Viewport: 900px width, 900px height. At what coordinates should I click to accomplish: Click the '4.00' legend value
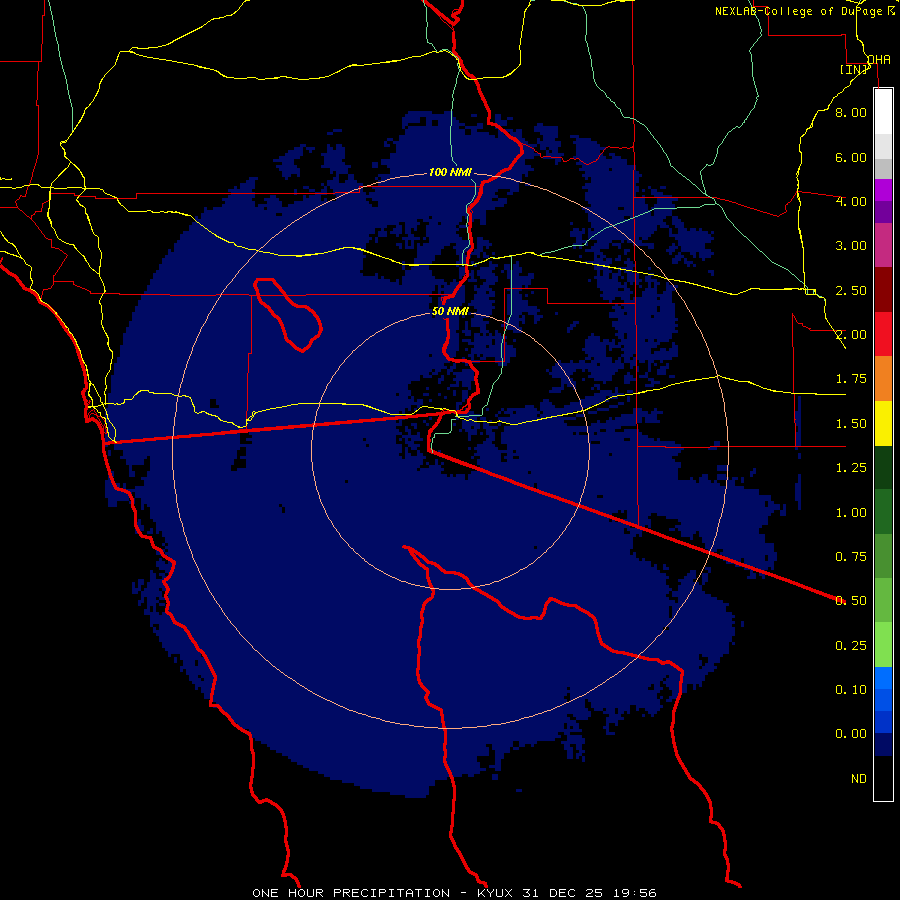[851, 201]
